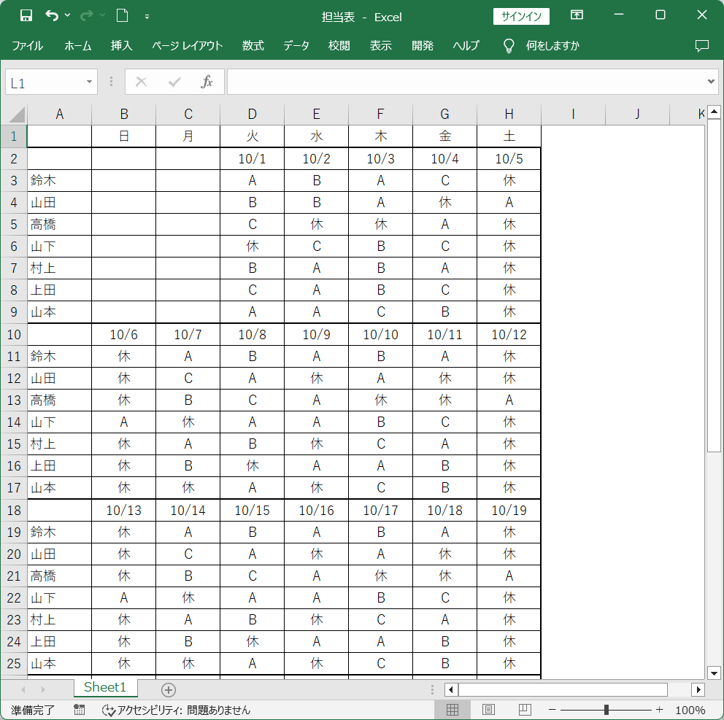Switch to Normal view in the status bar
724x720 pixels.
tap(452, 710)
